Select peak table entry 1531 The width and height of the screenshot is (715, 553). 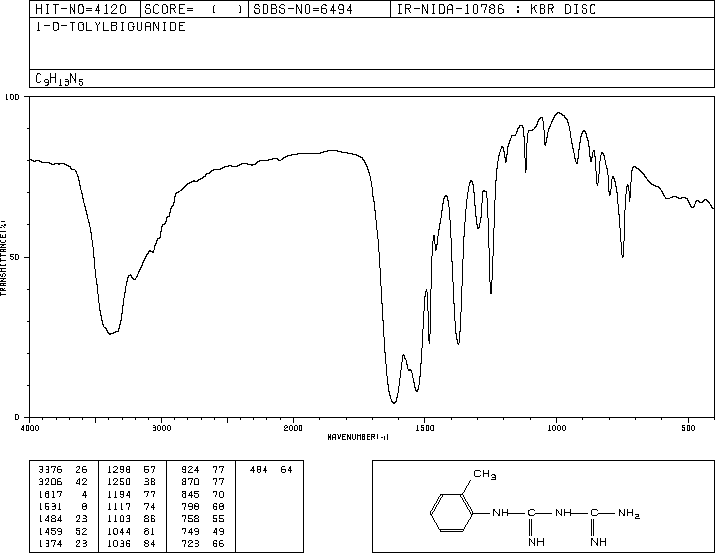click(x=63, y=506)
